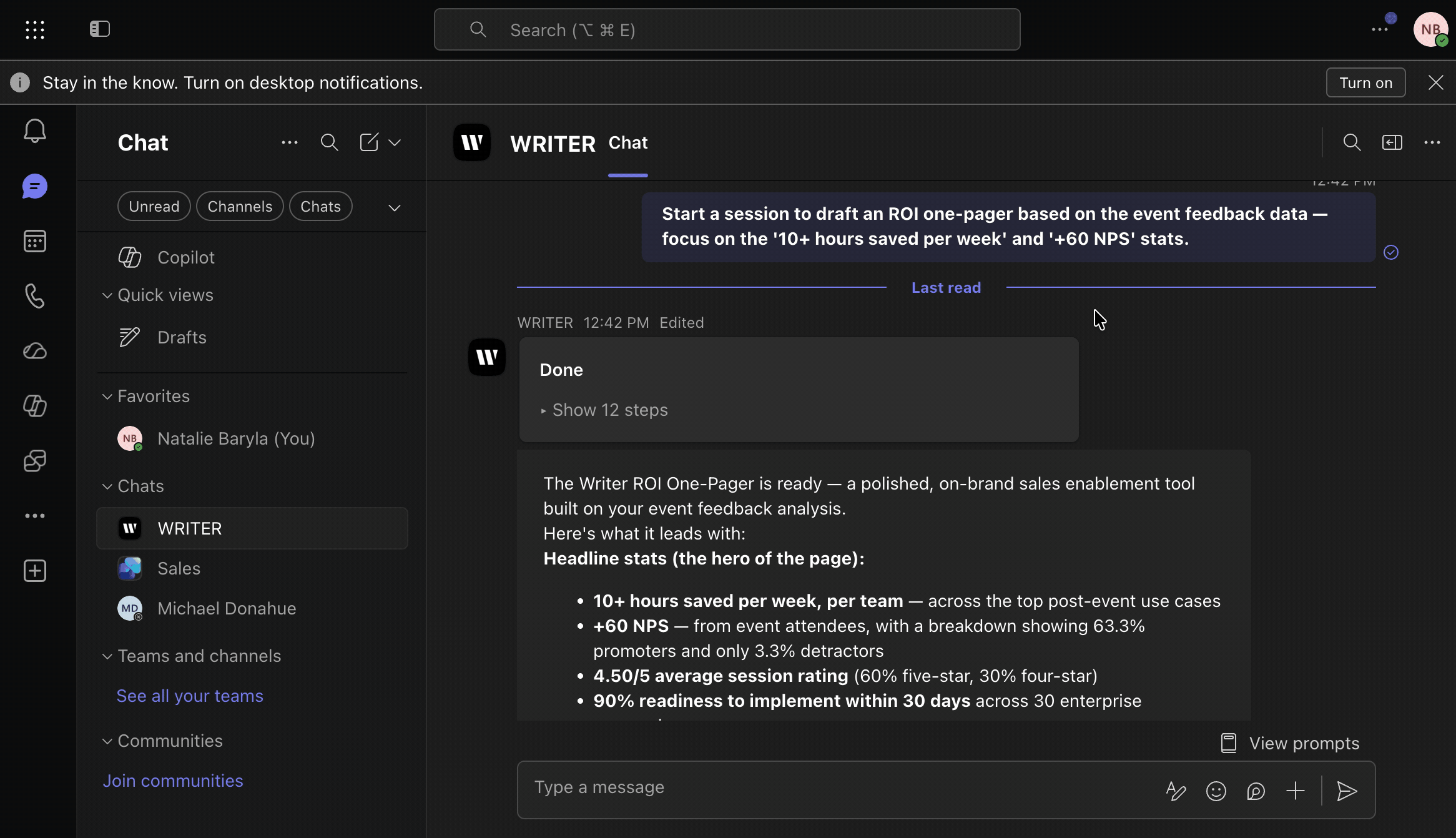Open Drafts quick view
This screenshot has height=838, width=1456.
252,337
